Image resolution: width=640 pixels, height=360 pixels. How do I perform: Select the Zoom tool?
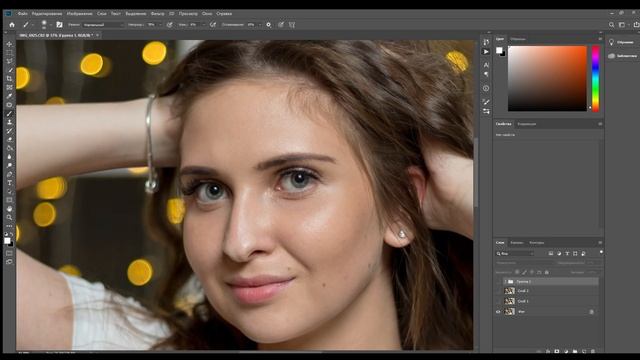click(9, 217)
